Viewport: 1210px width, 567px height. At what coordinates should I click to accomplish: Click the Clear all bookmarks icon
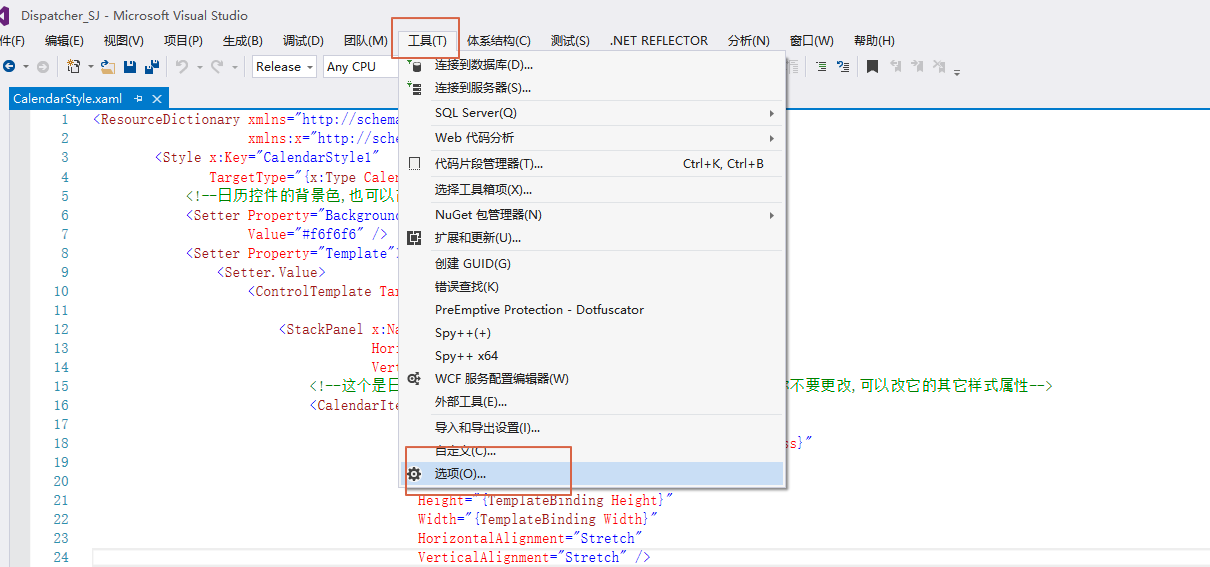pyautogui.click(x=939, y=67)
